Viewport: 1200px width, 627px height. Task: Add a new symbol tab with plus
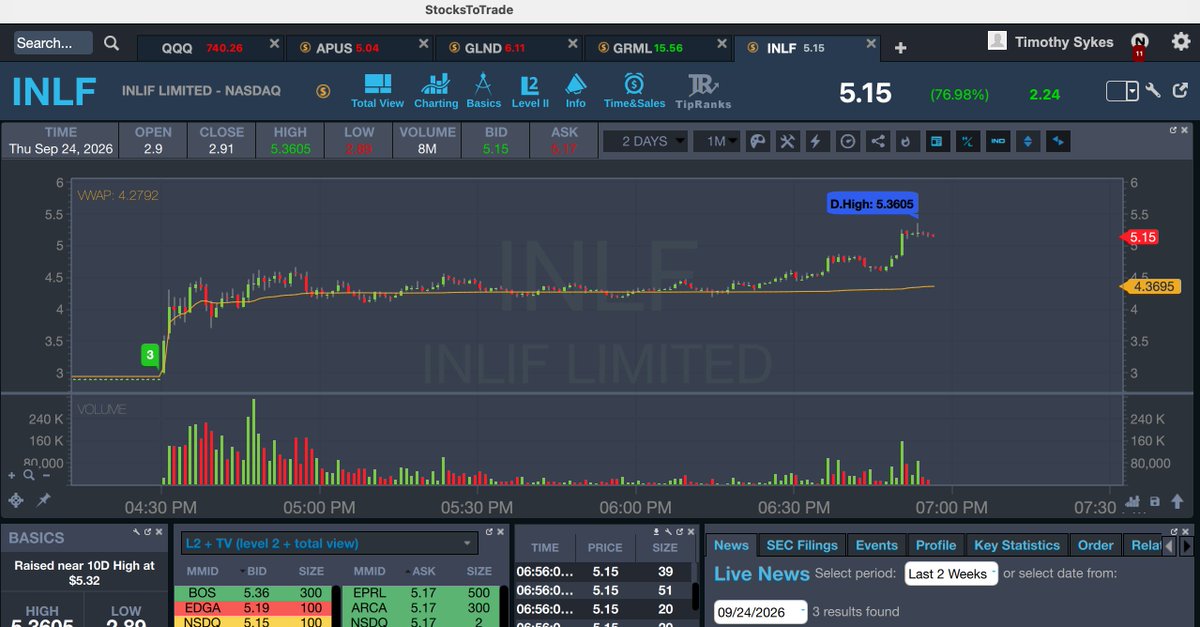pyautogui.click(x=900, y=48)
